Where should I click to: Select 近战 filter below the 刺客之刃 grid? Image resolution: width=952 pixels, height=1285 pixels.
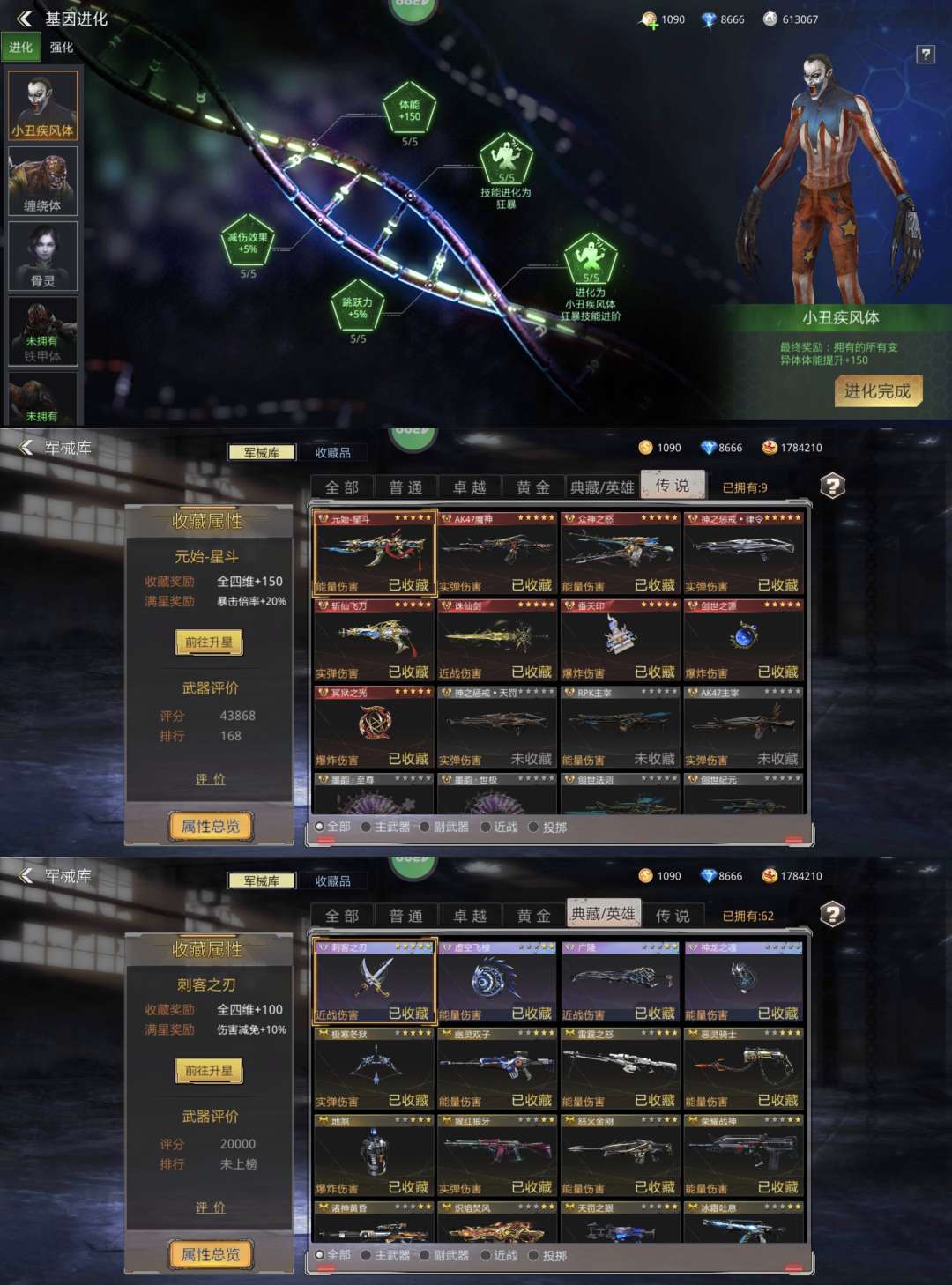499,1255
